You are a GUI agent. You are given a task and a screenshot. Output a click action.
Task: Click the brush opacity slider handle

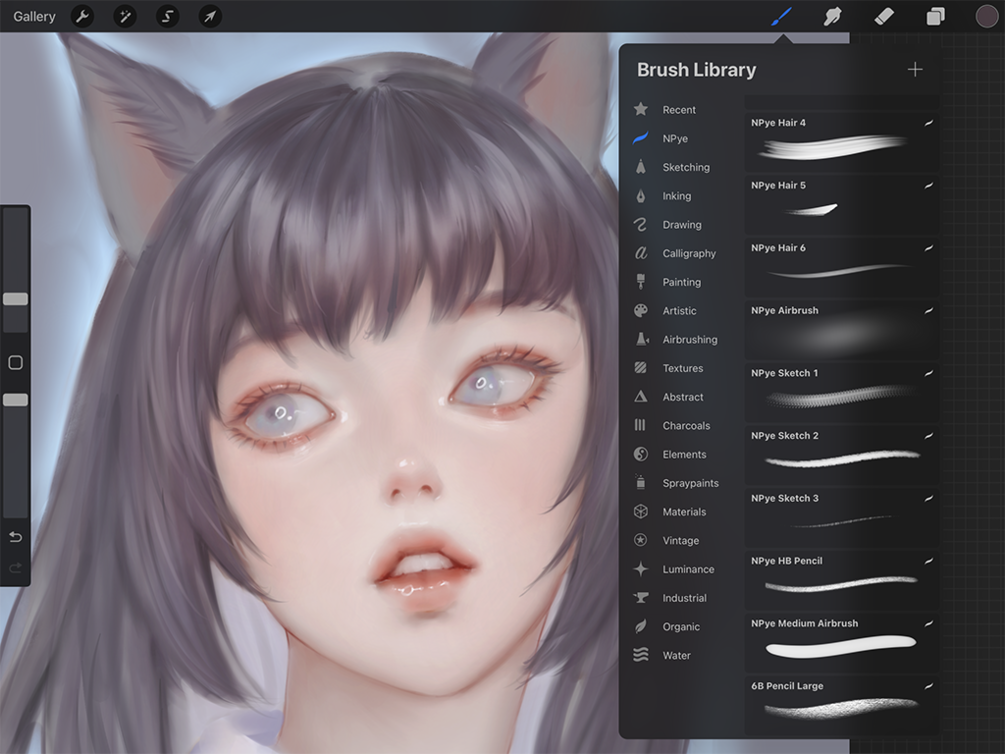[15, 399]
